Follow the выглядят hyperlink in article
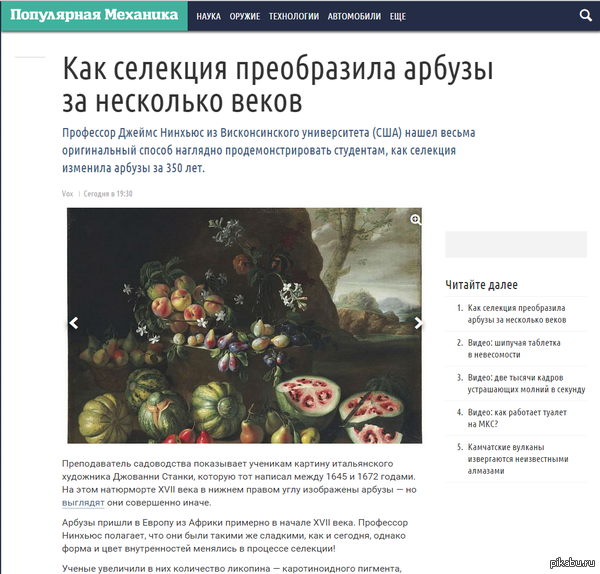 (x=83, y=503)
